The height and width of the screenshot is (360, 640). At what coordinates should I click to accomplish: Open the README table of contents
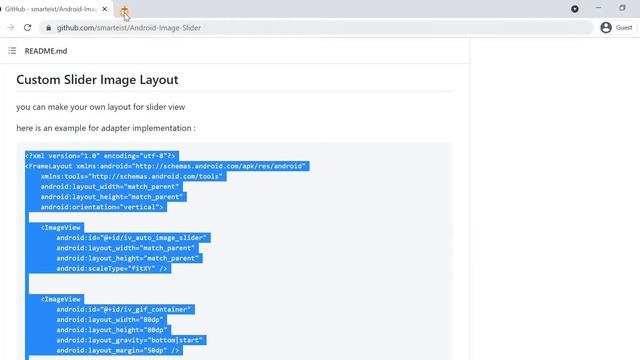(x=12, y=51)
